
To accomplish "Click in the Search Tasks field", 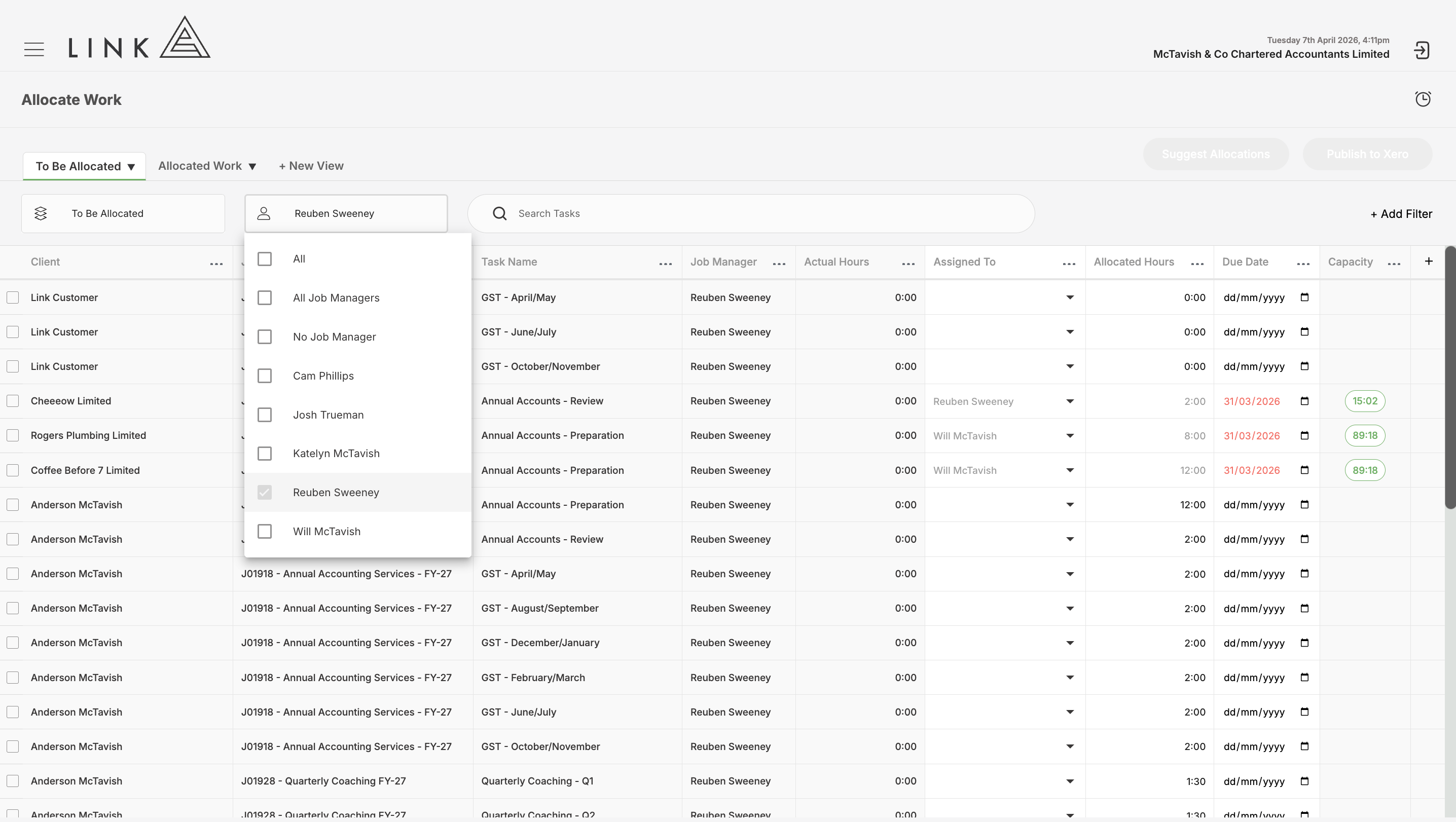I will coord(751,213).
